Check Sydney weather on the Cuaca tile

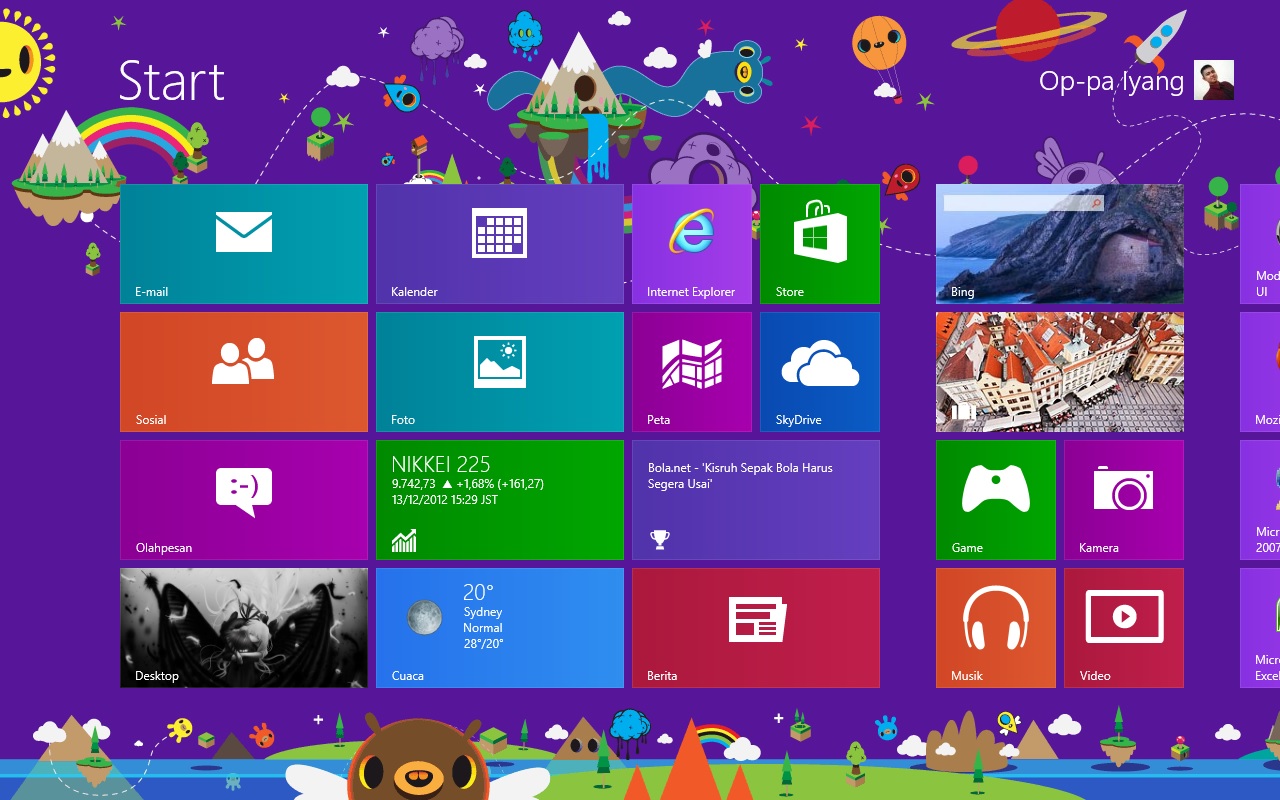500,627
